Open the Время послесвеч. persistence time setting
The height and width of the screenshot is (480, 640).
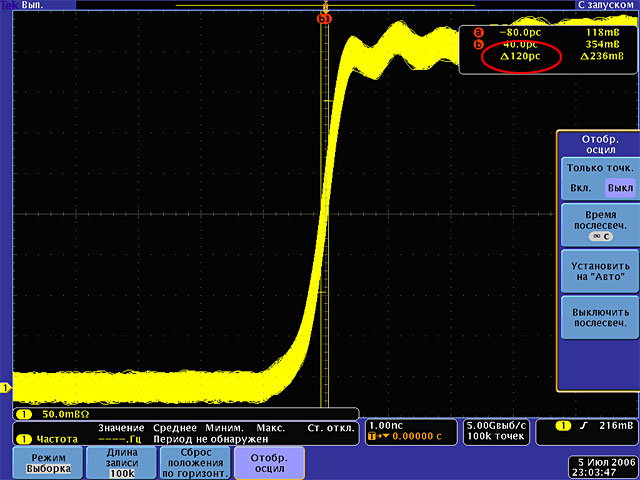[x=600, y=224]
